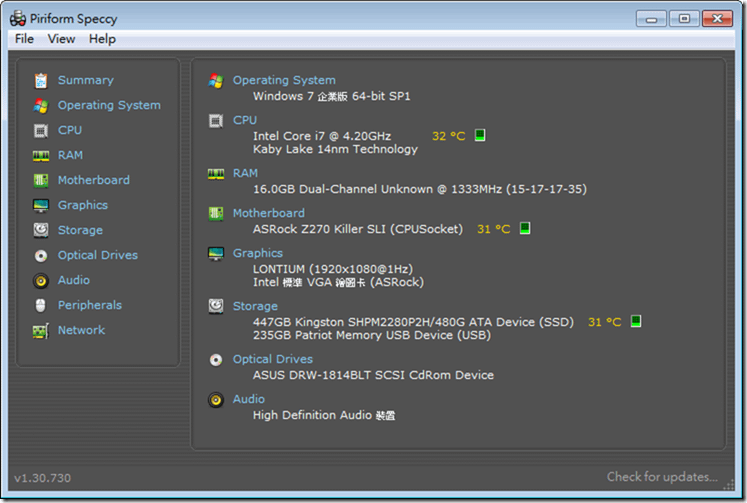
Task: Open Audio section in sidebar
Action: [x=74, y=280]
